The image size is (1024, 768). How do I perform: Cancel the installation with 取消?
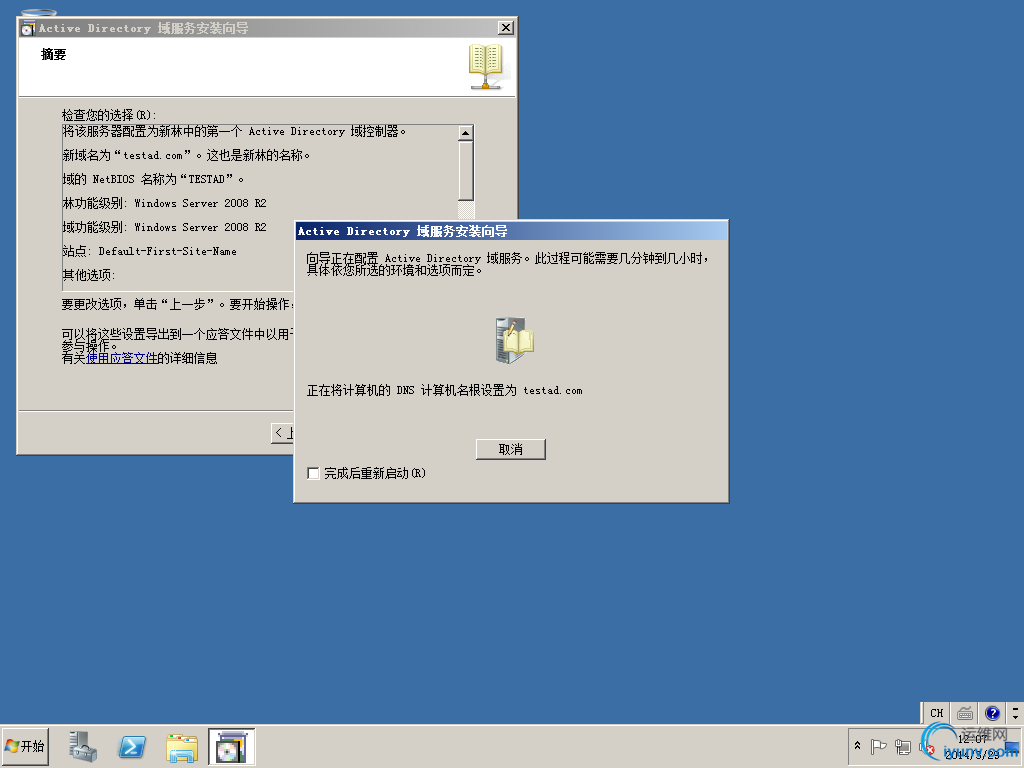click(510, 448)
